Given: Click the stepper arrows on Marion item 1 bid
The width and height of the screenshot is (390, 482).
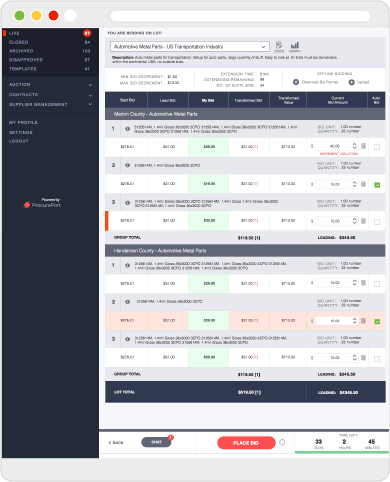Looking at the screenshot, I should click(354, 146).
